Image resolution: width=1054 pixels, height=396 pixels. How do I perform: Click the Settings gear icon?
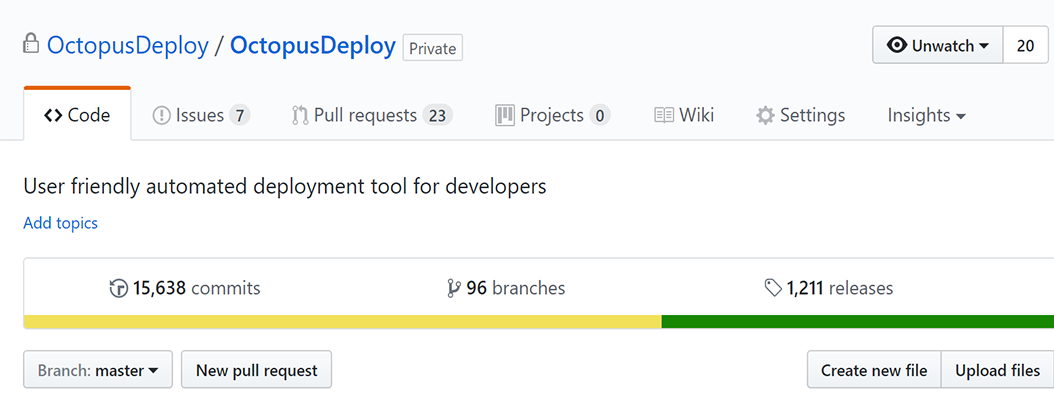click(x=765, y=116)
